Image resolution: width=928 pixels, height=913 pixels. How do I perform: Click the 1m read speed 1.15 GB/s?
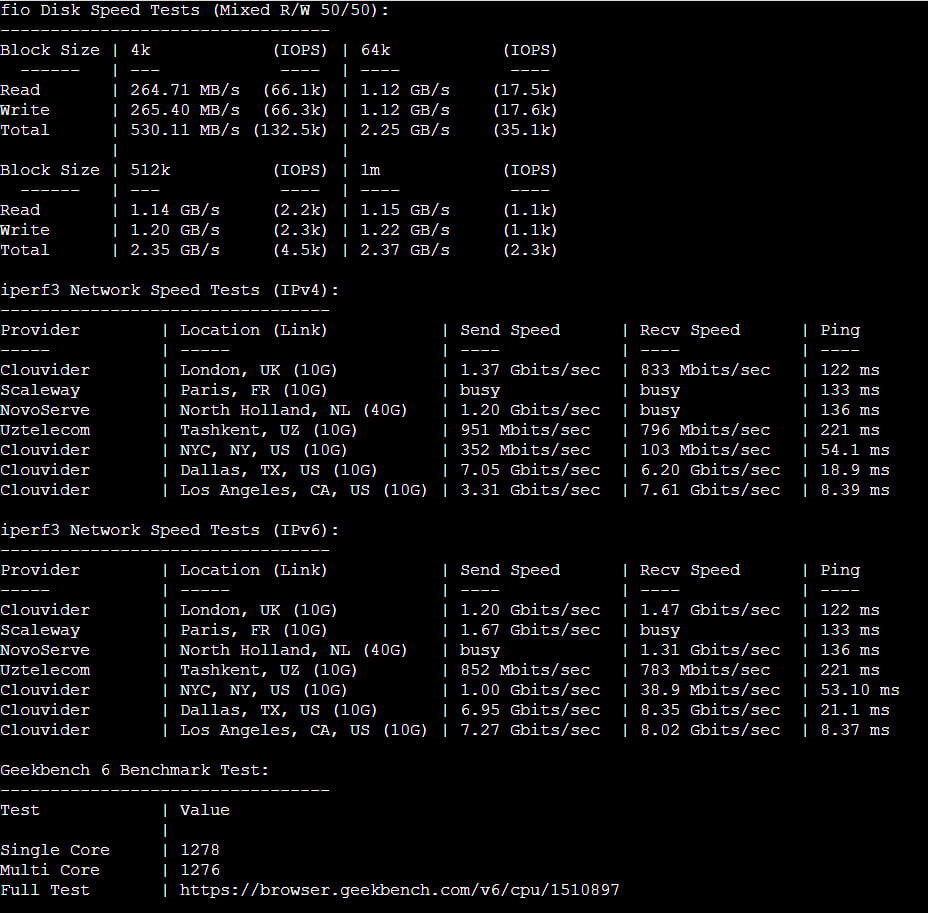[405, 210]
